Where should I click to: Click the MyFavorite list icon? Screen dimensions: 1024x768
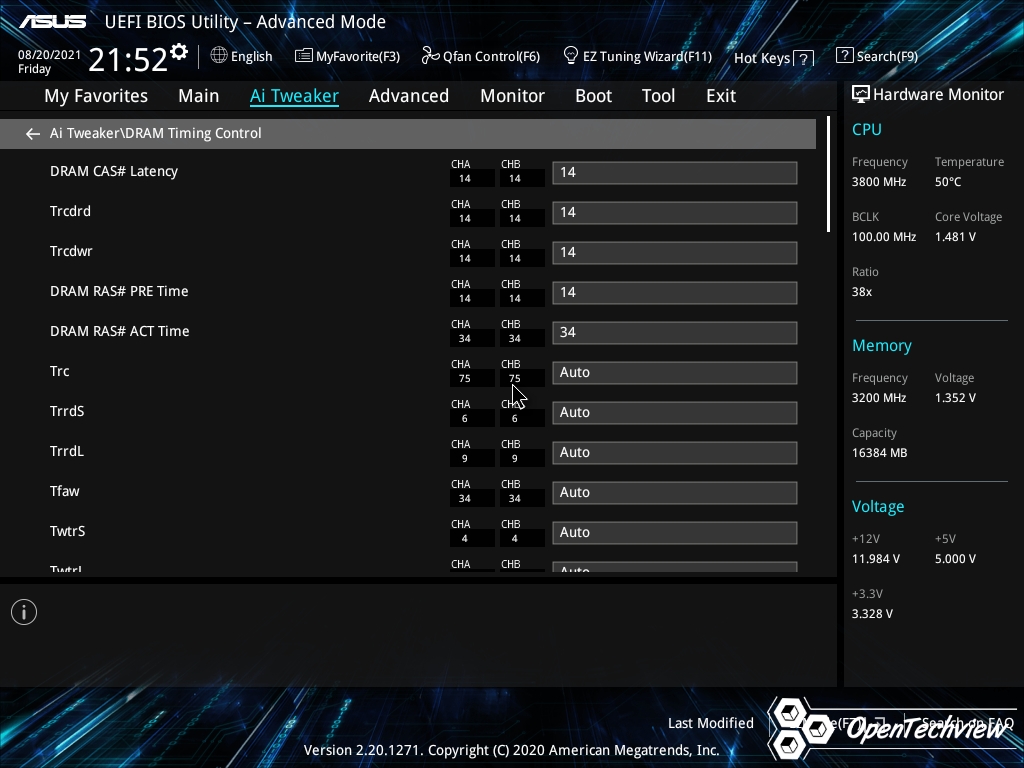coord(304,56)
